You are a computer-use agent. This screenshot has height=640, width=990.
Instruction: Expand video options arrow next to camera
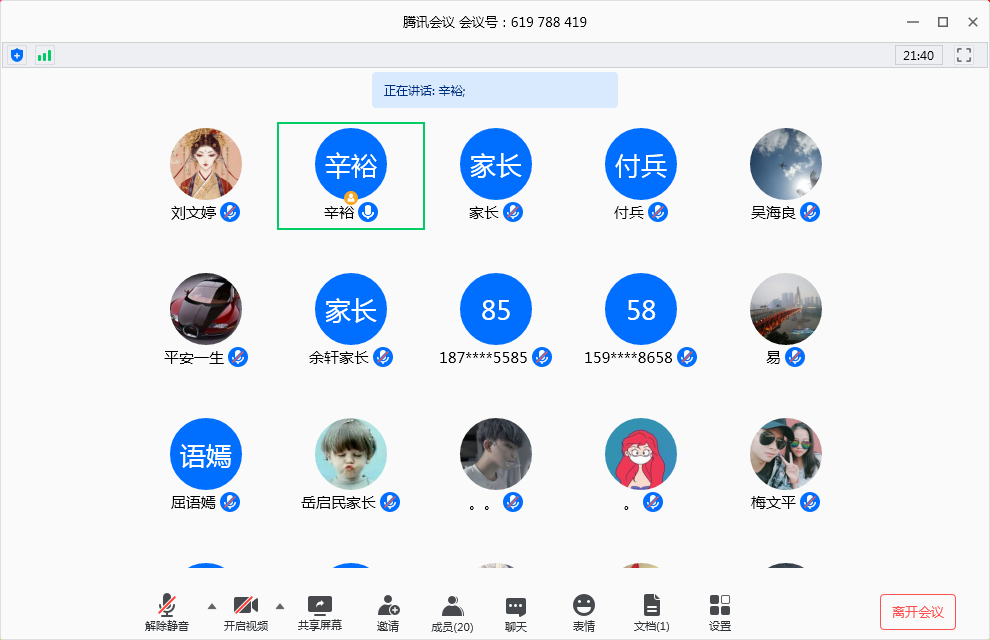(280, 606)
